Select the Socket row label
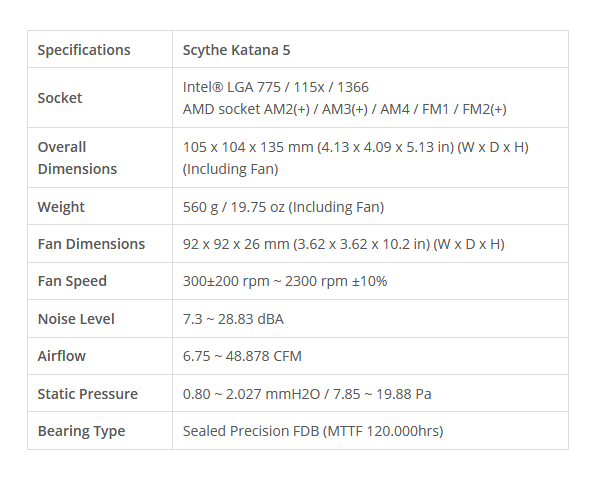Image resolution: width=600 pixels, height=480 pixels. pyautogui.click(x=60, y=98)
